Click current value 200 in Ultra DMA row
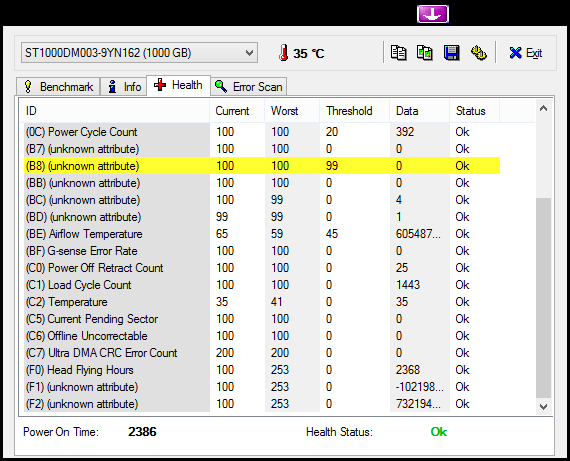Screen dimensions: 570x461 point(225,353)
